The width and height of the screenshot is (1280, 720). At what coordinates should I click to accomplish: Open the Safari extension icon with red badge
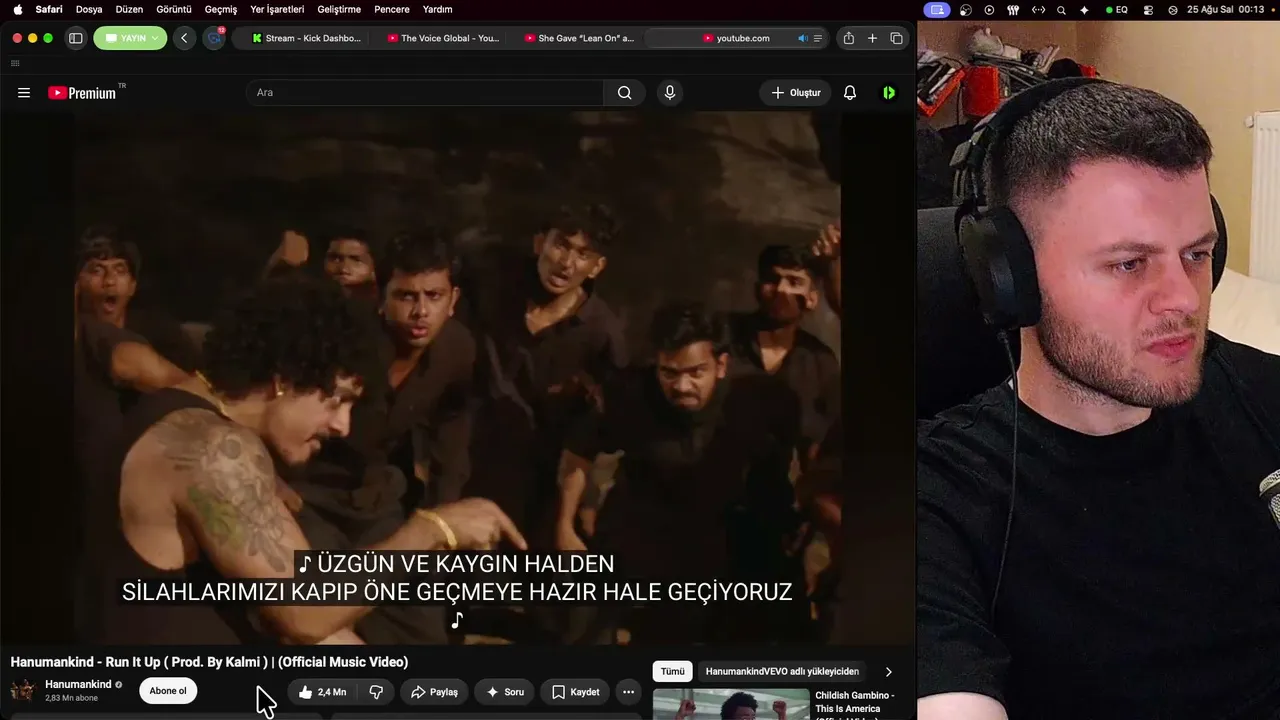[x=214, y=38]
